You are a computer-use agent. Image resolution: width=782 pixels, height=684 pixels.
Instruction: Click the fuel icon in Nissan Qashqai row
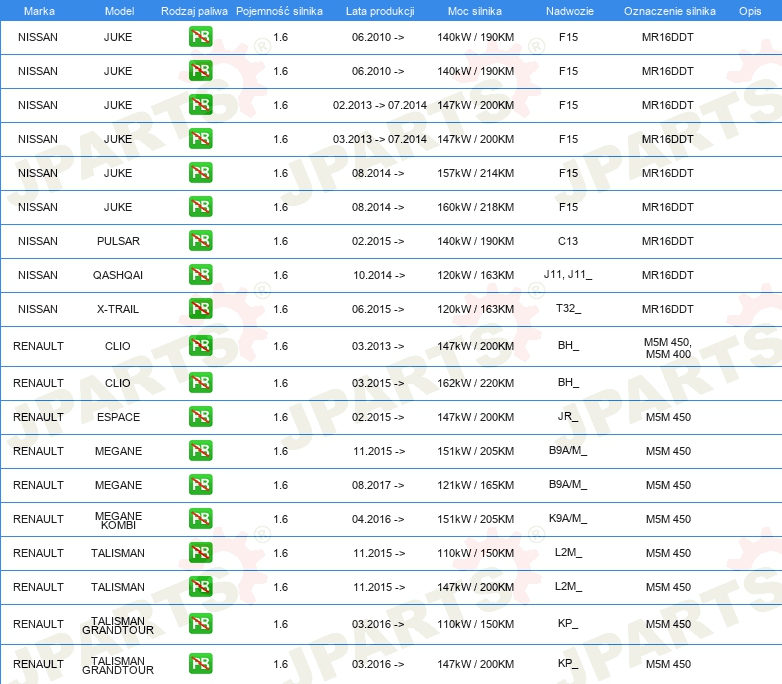tap(200, 275)
